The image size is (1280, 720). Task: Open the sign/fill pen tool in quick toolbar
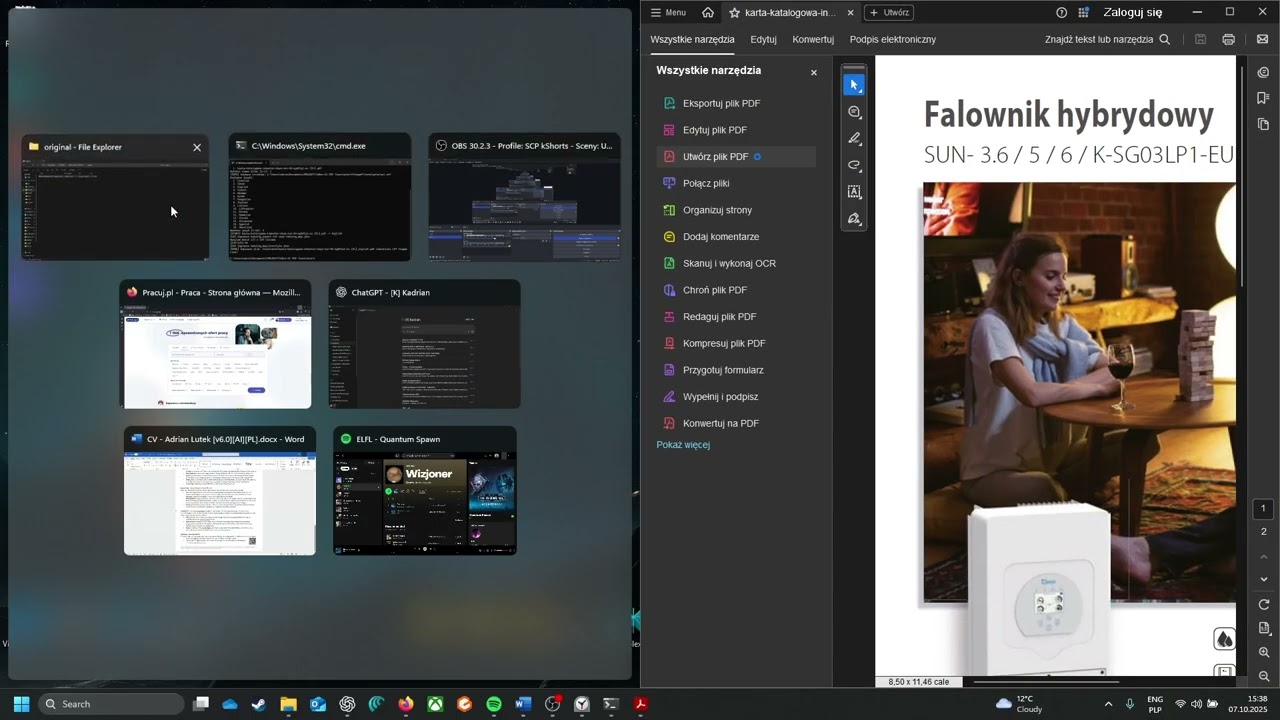(x=854, y=218)
